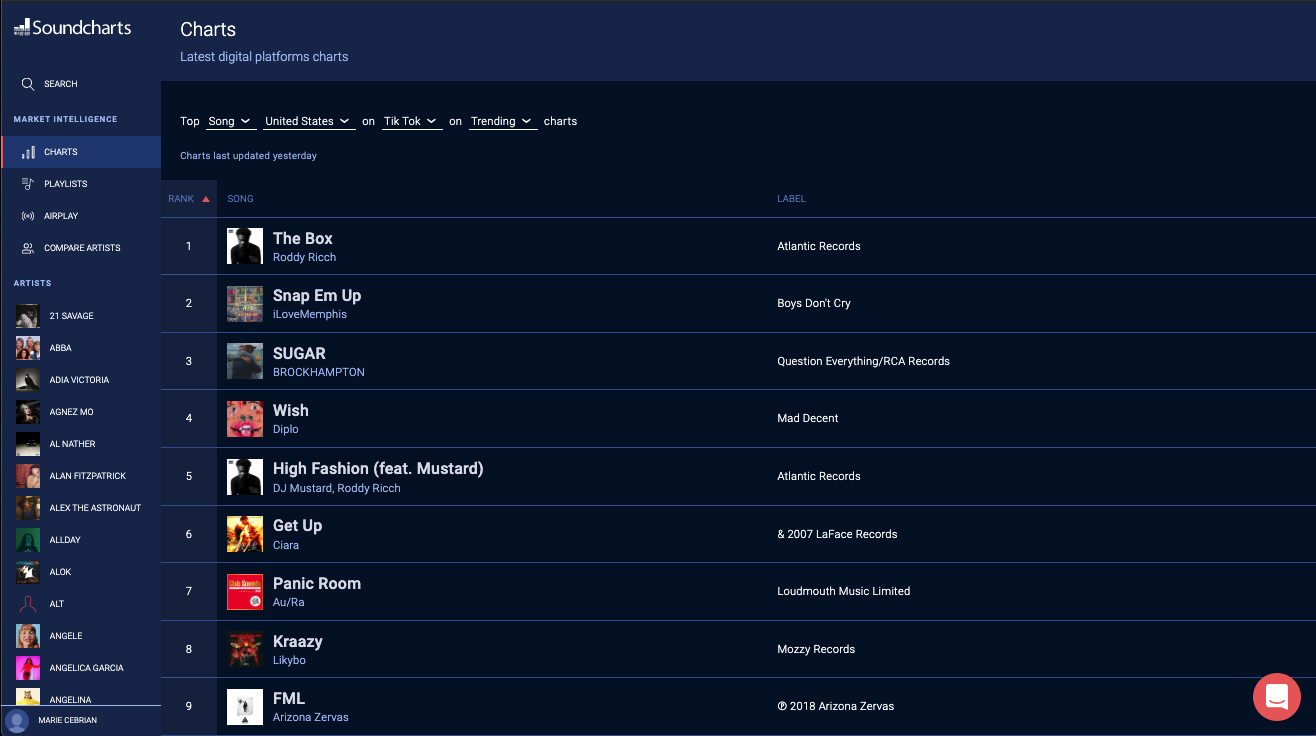
Task: Click The Box album cover
Action: click(245, 246)
